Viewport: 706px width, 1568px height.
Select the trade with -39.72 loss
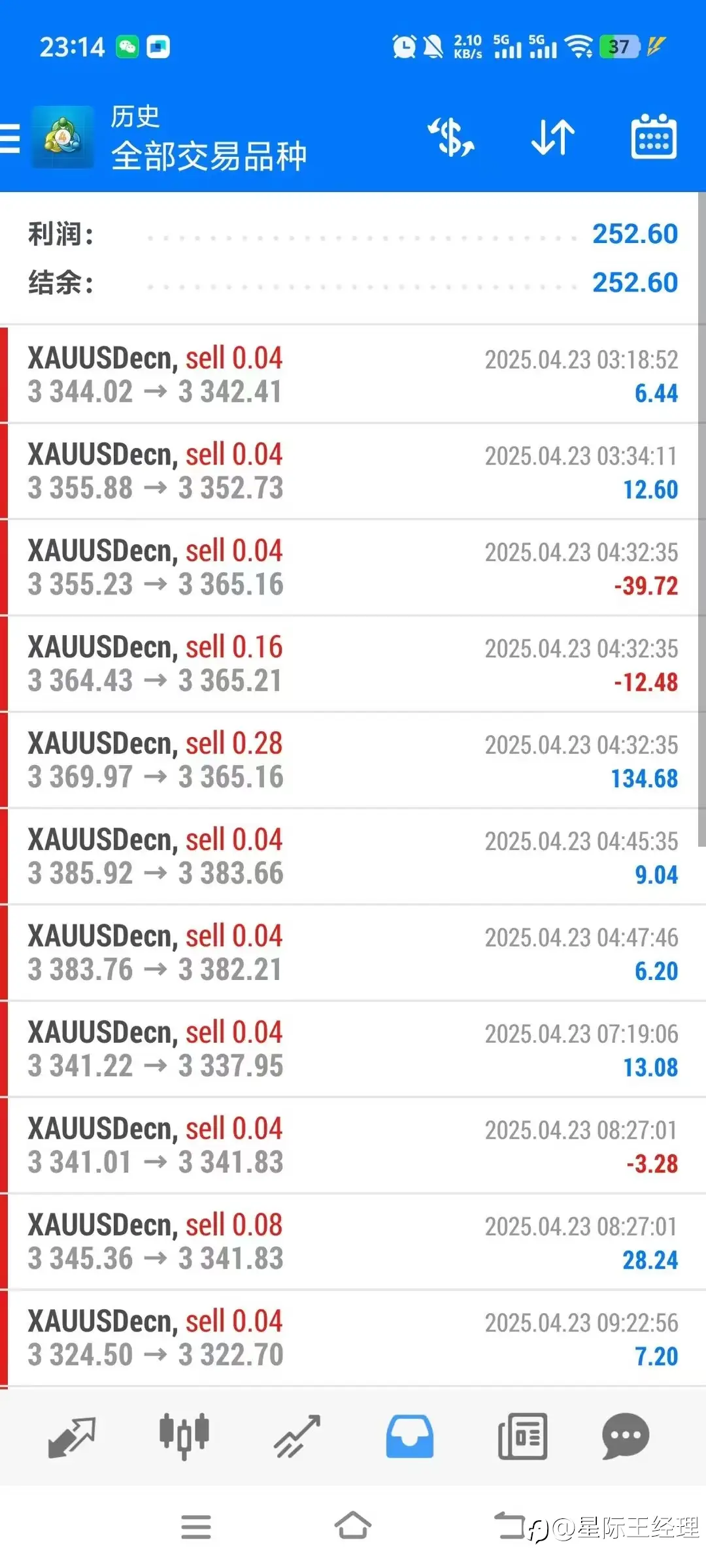point(353,567)
